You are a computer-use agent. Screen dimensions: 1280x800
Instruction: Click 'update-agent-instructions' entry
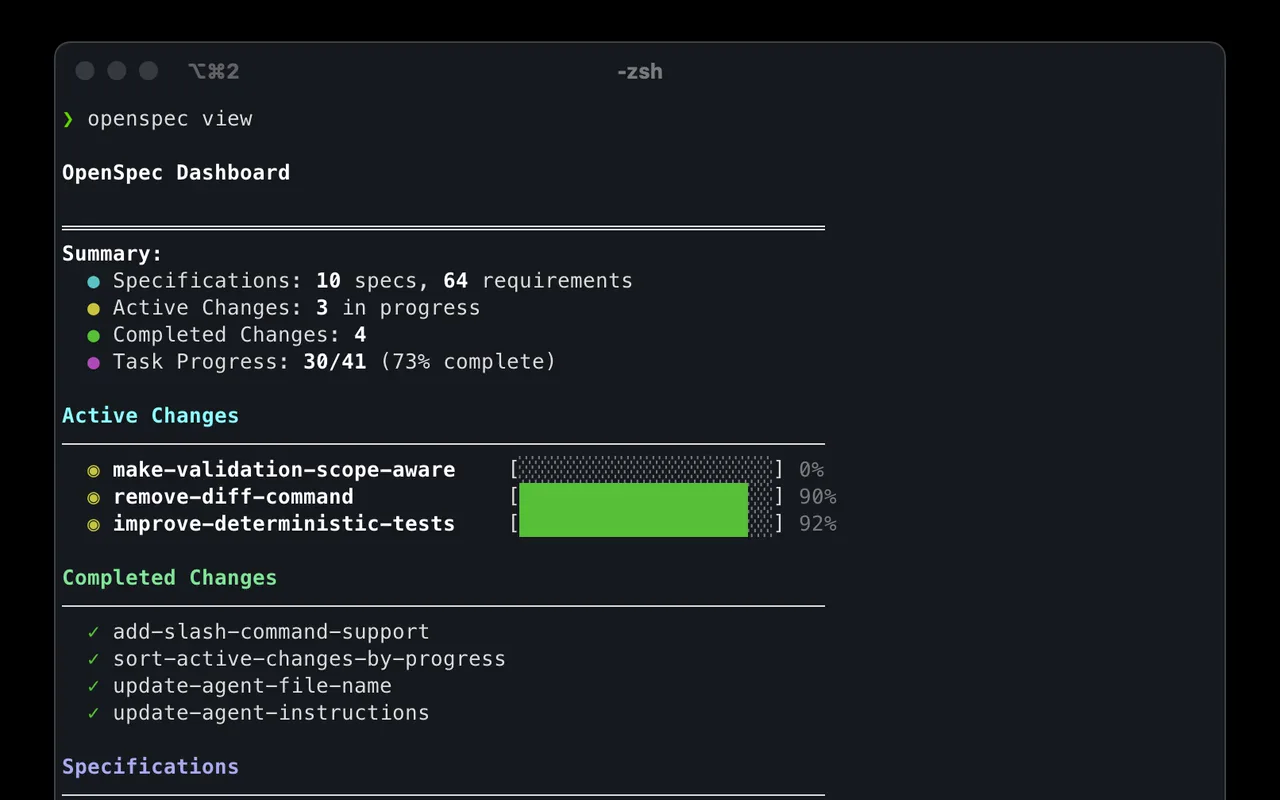pyautogui.click(x=271, y=713)
